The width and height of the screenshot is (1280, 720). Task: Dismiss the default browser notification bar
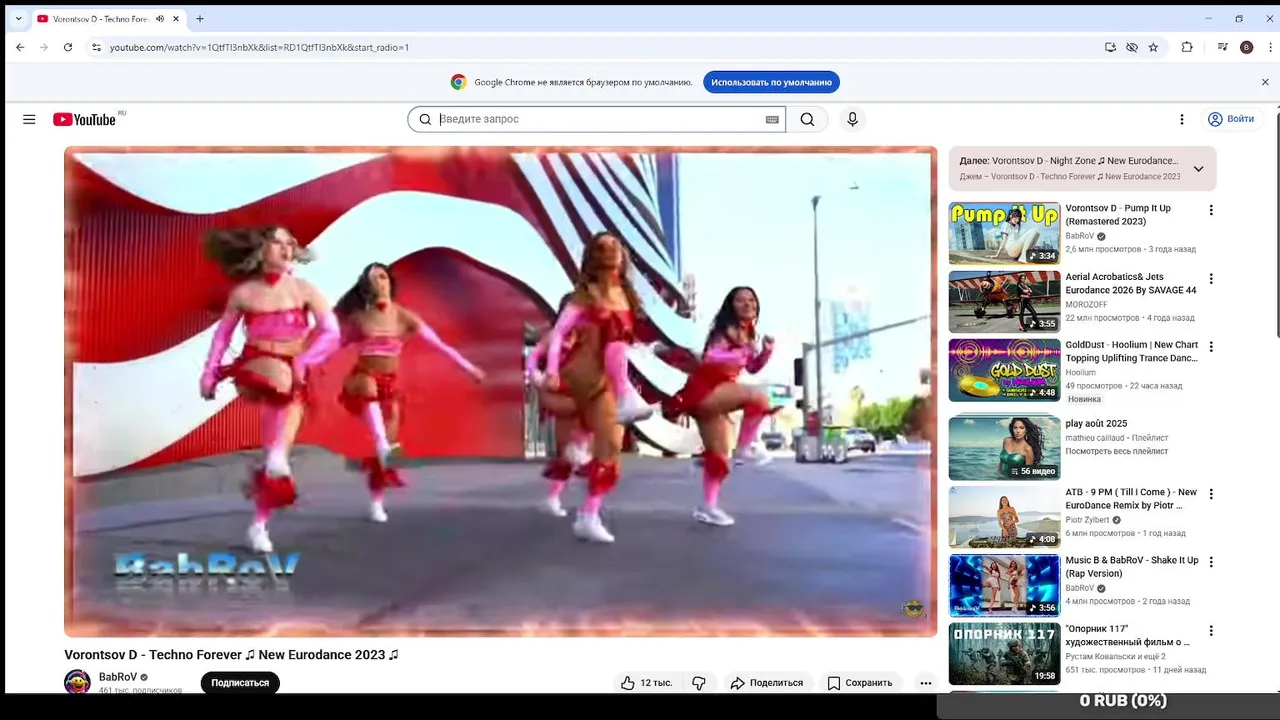[x=1265, y=82]
